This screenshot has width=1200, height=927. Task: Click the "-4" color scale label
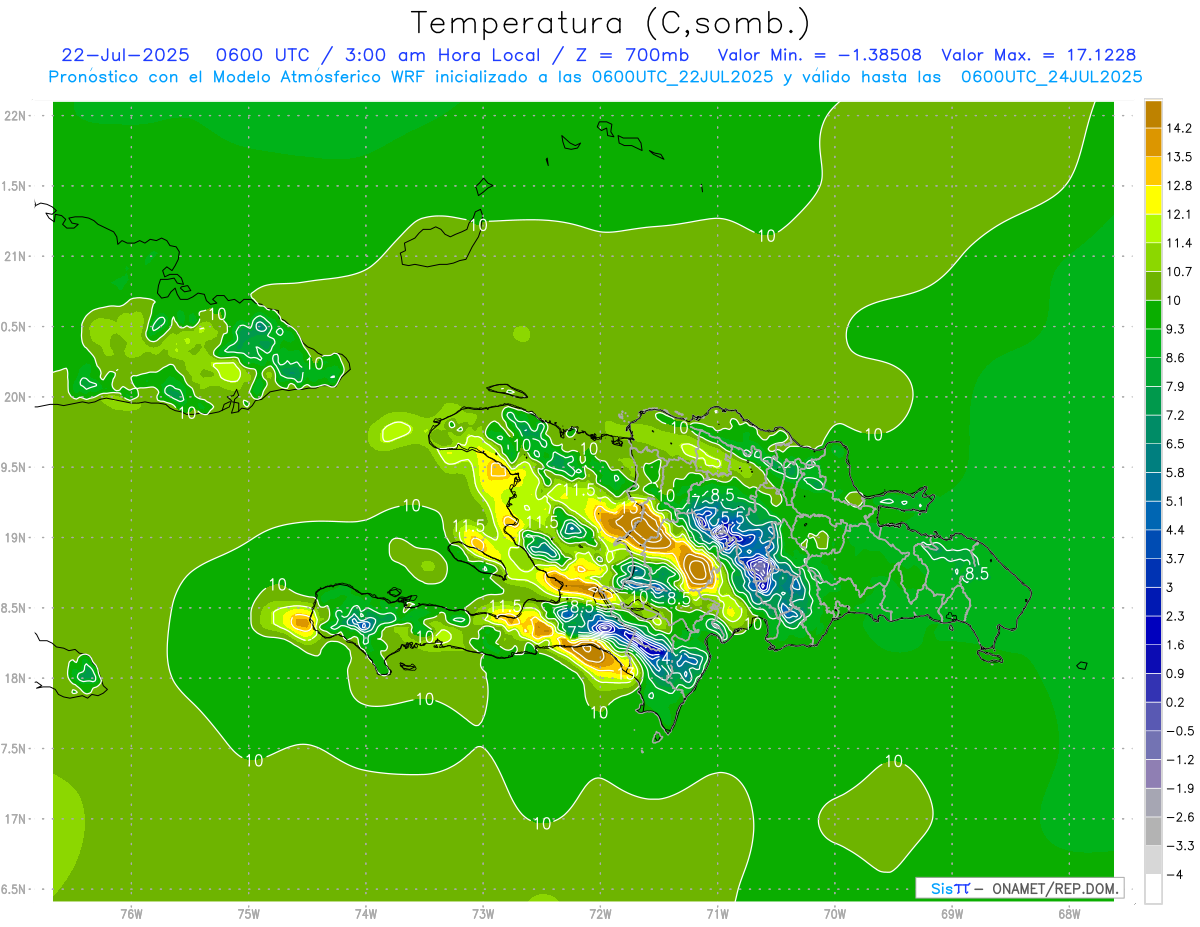click(x=1175, y=875)
